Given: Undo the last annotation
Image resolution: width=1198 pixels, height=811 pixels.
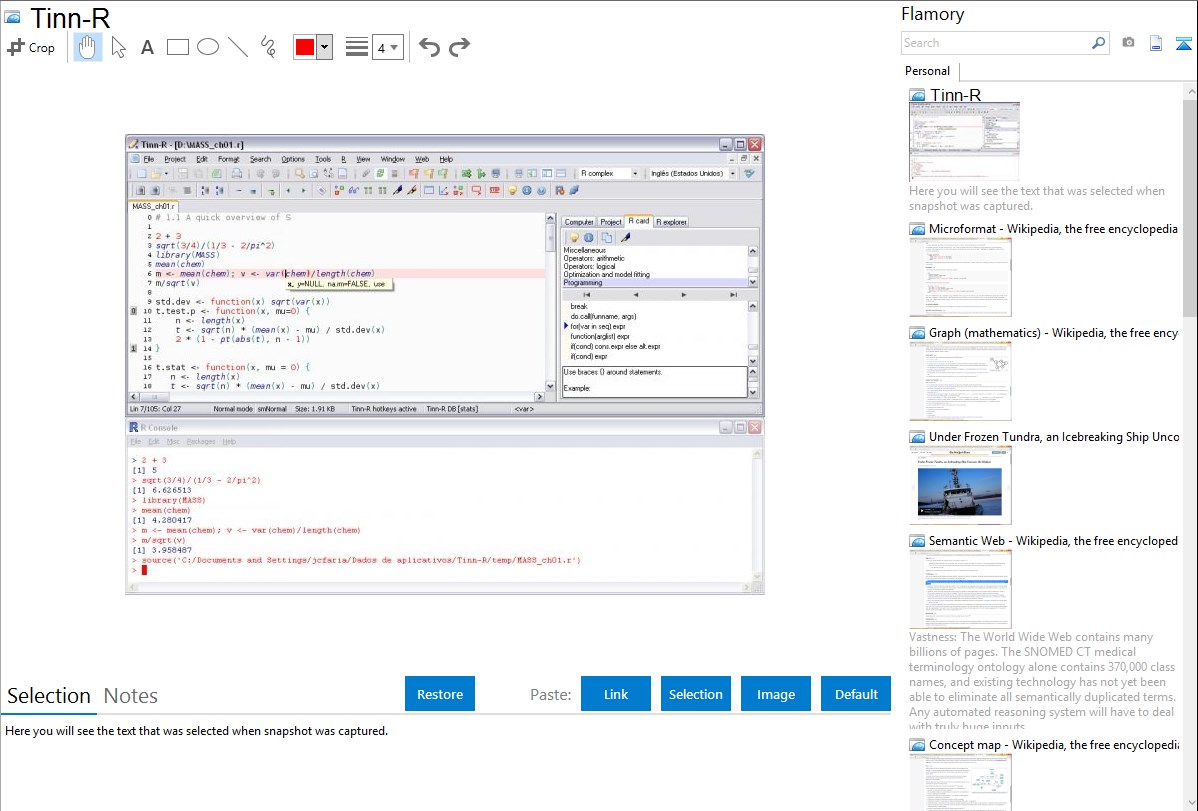Looking at the screenshot, I should [x=429, y=47].
